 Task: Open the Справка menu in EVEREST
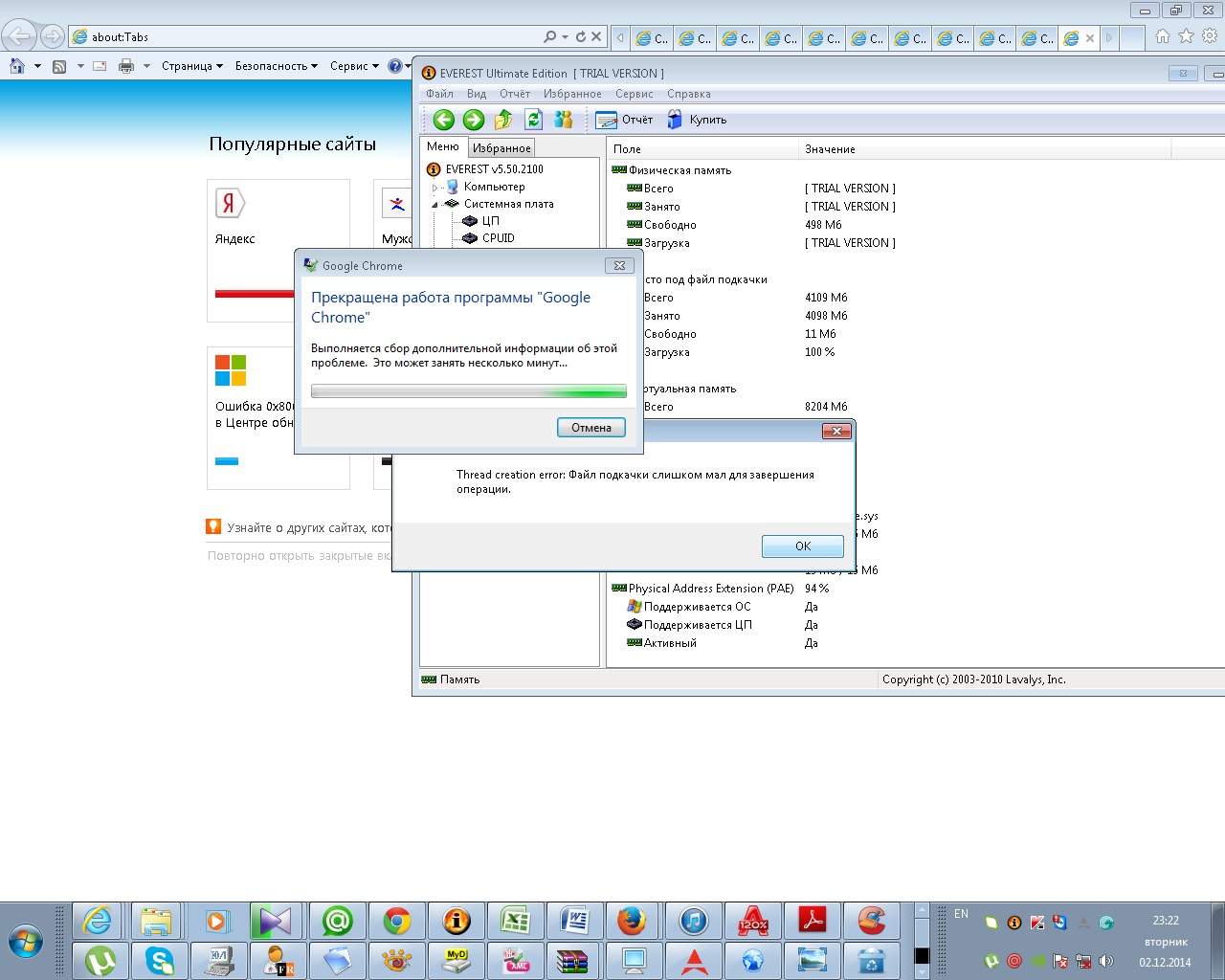(689, 94)
